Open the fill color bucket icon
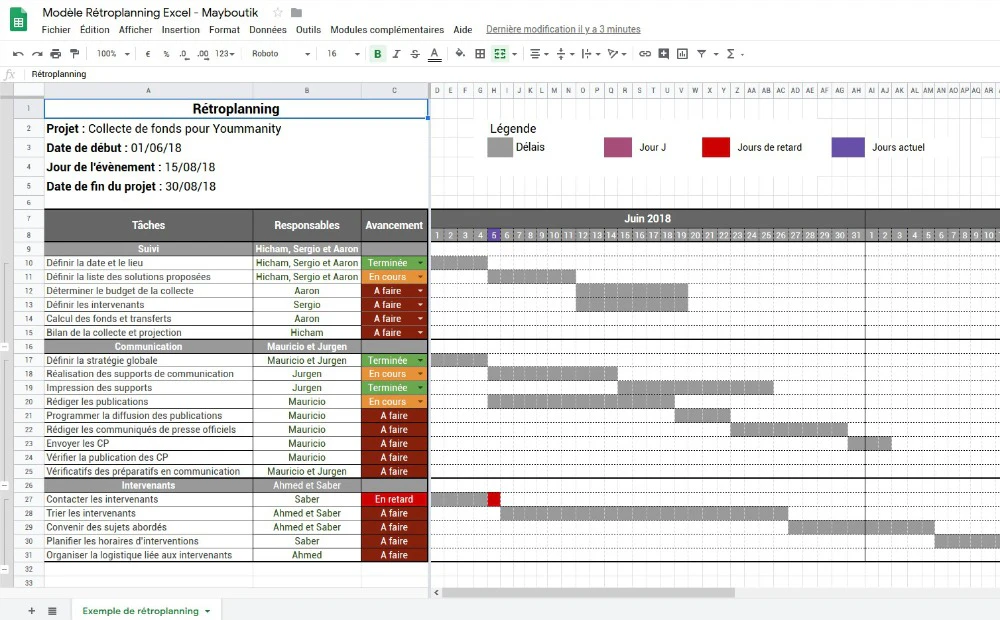Image resolution: width=1000 pixels, height=620 pixels. [x=460, y=54]
